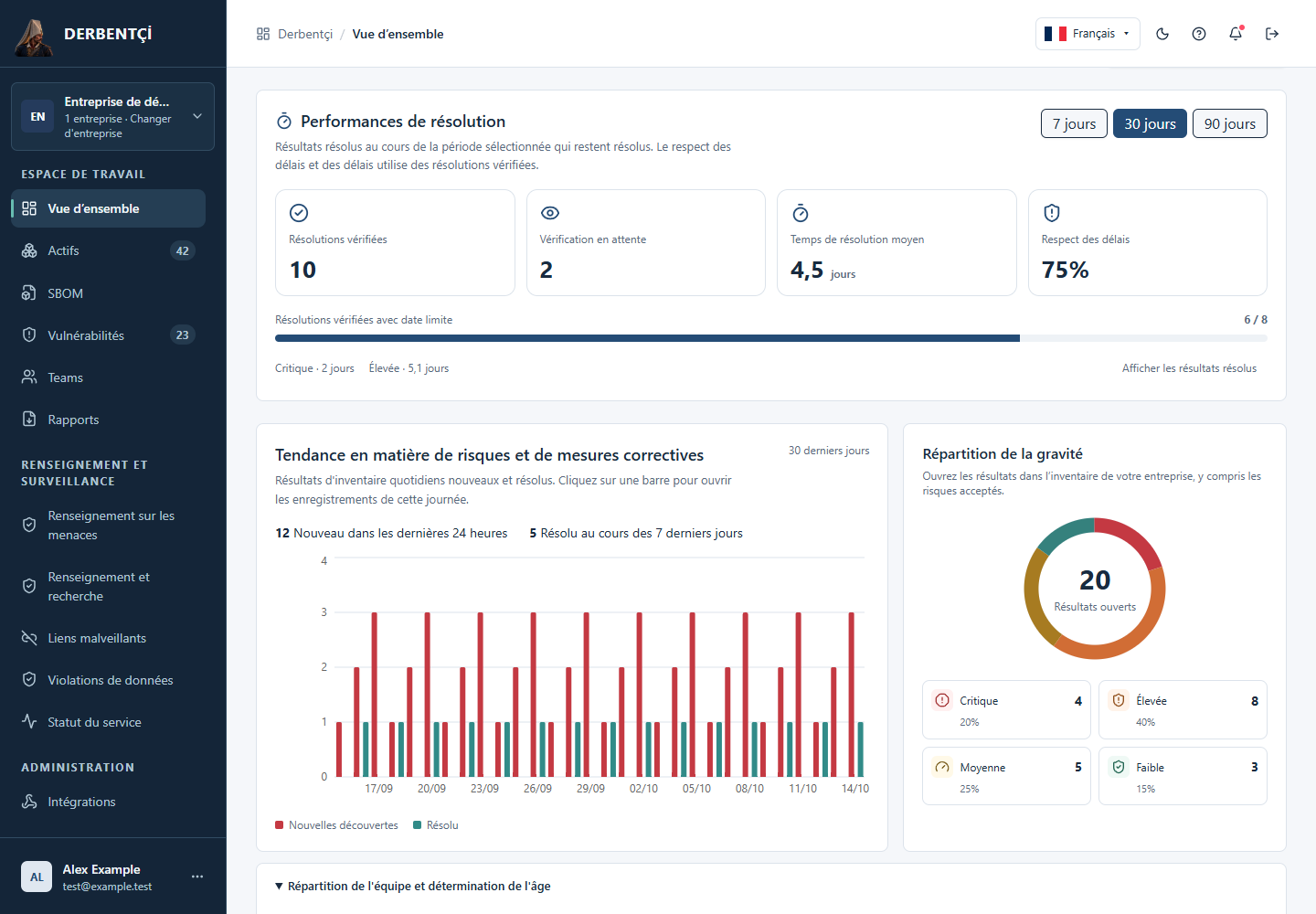Click Afficher les résultats résolus
The width and height of the screenshot is (1316, 914).
(1189, 368)
